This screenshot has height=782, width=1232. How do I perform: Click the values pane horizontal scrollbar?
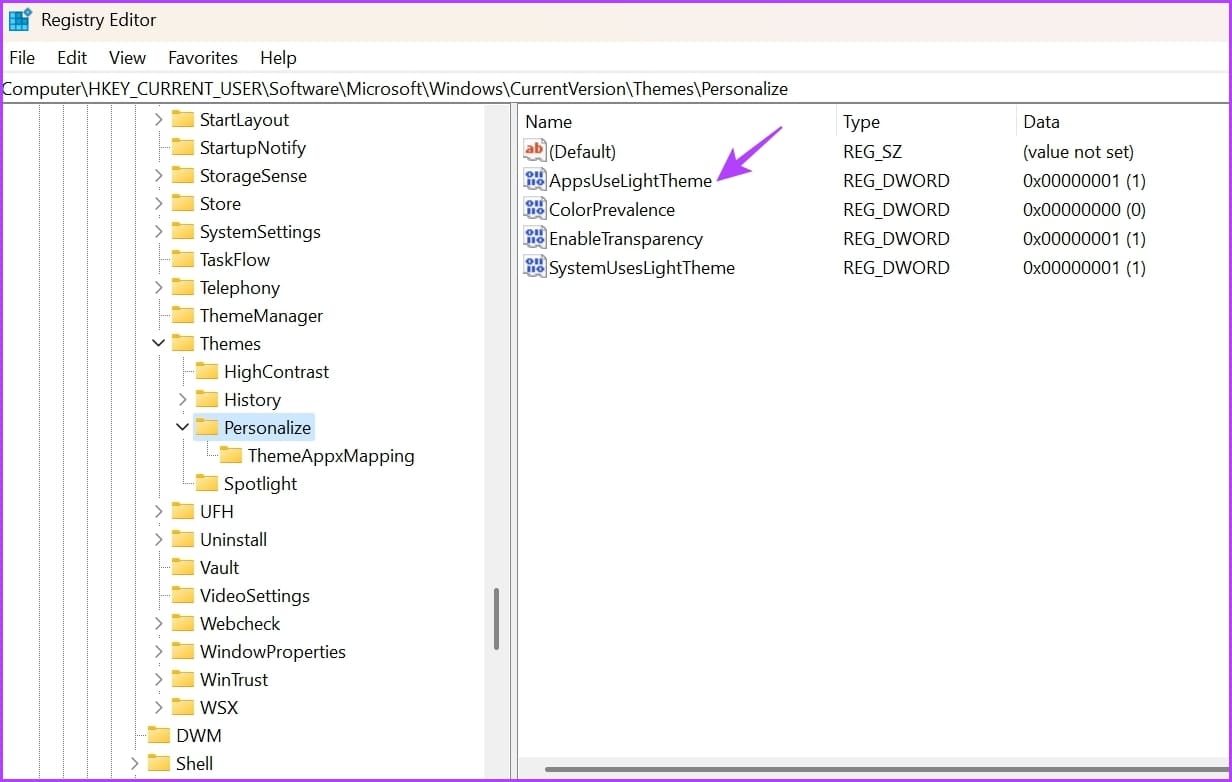pos(887,769)
